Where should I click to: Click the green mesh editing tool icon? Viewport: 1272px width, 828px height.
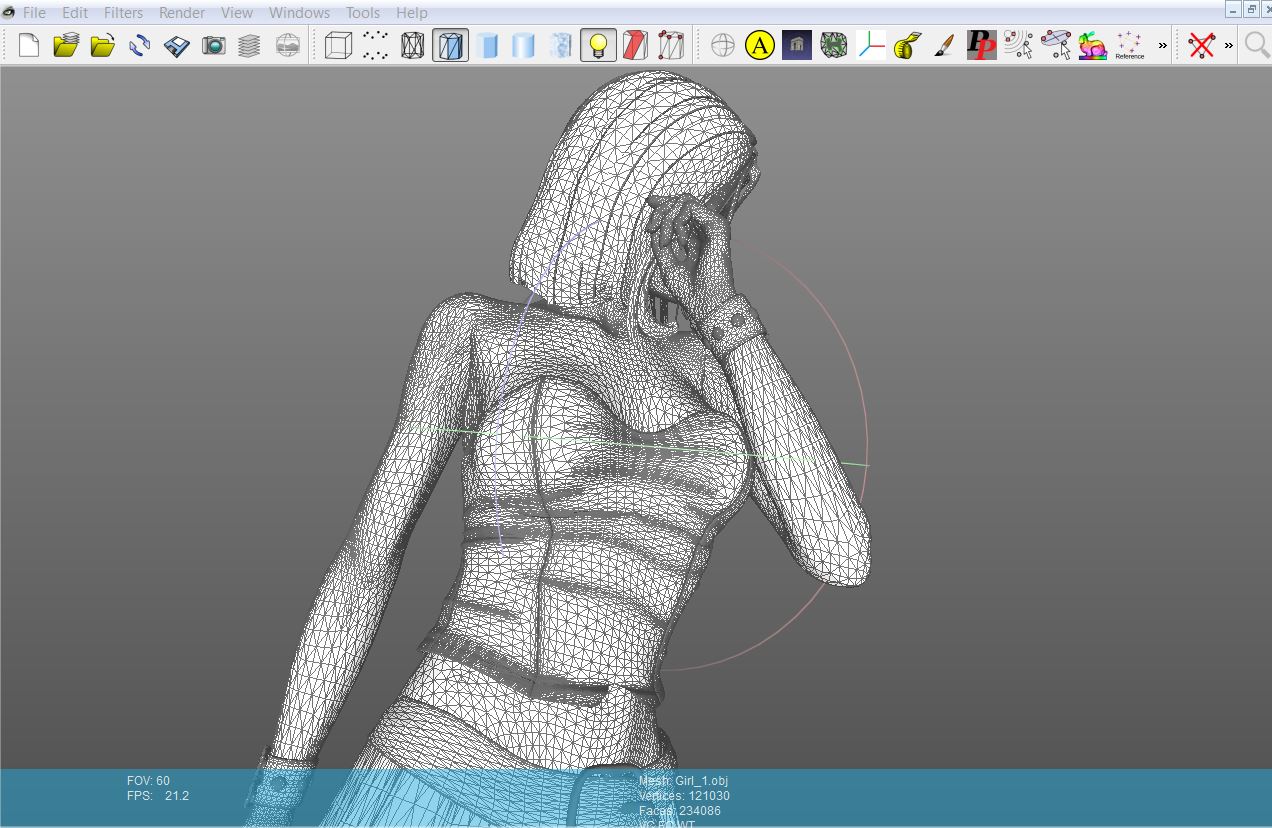[834, 45]
